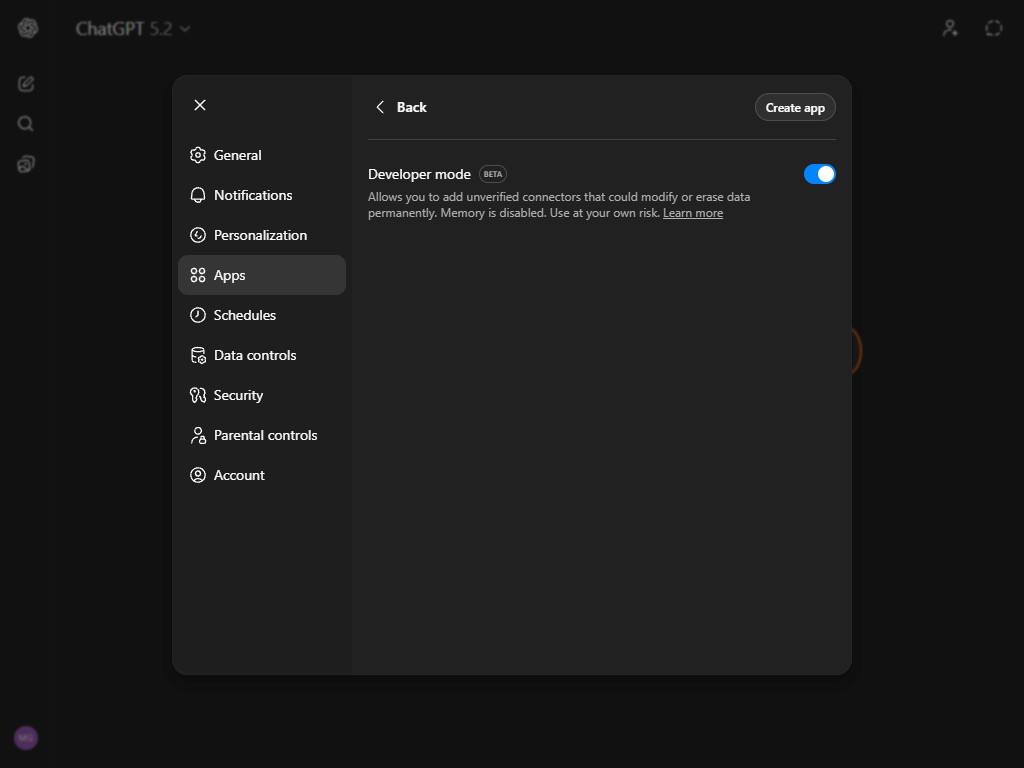Click the grid icon beside Apps
The image size is (1024, 768).
(x=197, y=275)
